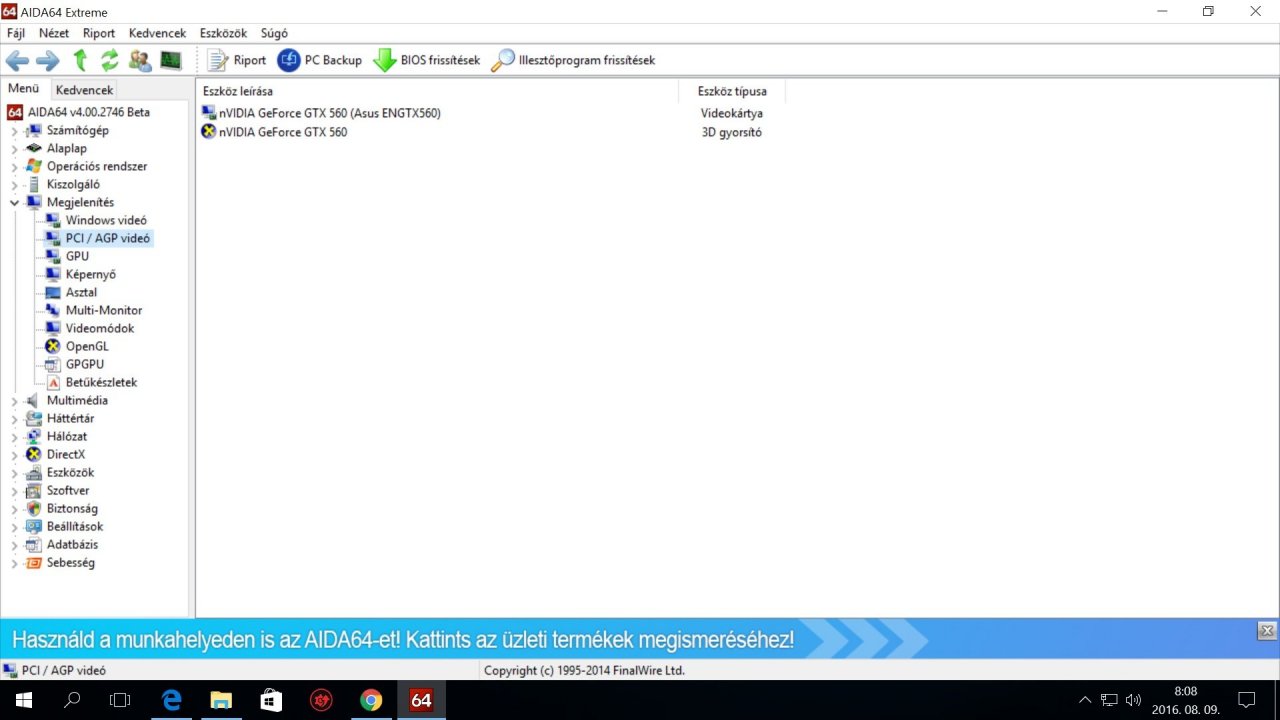Close the advertisement banner
Screen dimensions: 1280x720
click(x=1267, y=630)
